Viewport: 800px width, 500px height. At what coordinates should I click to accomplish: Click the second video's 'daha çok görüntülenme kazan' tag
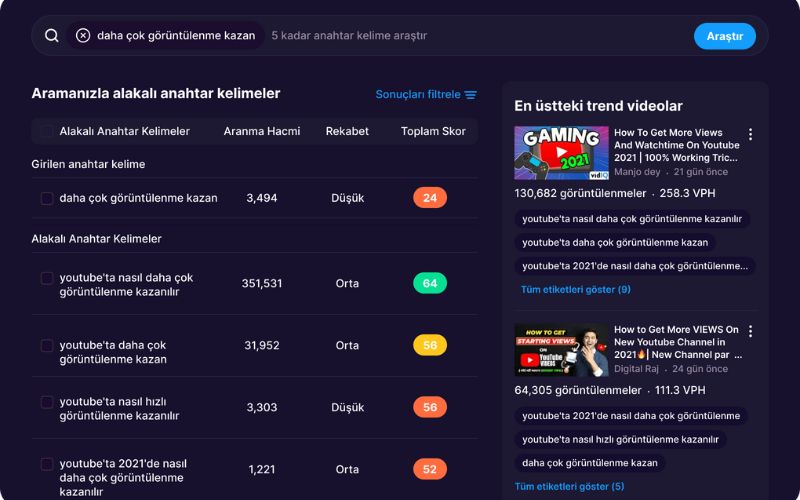(x=590, y=463)
